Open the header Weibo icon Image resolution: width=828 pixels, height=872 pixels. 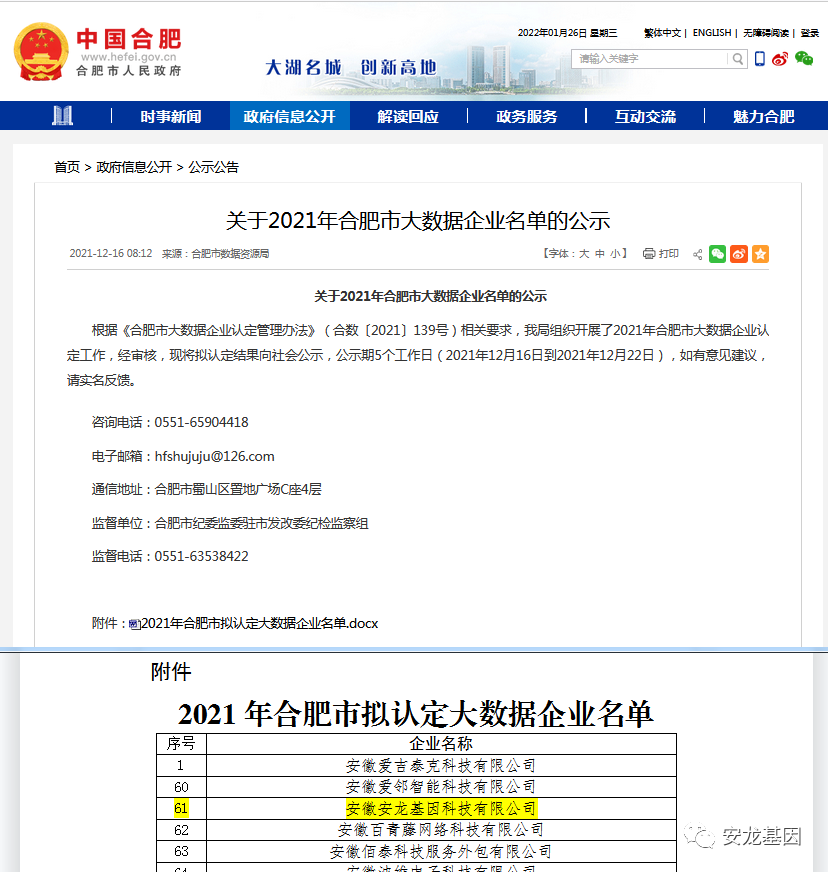(x=780, y=58)
